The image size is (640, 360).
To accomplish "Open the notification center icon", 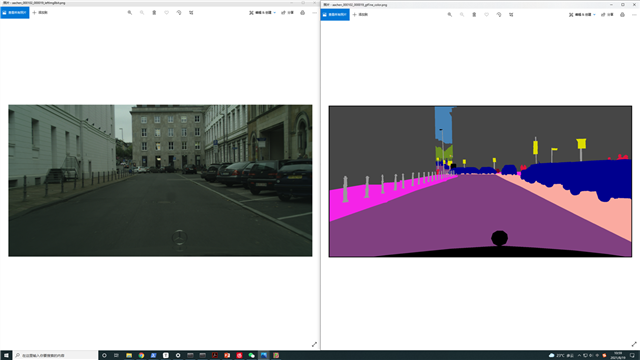I will [632, 356].
